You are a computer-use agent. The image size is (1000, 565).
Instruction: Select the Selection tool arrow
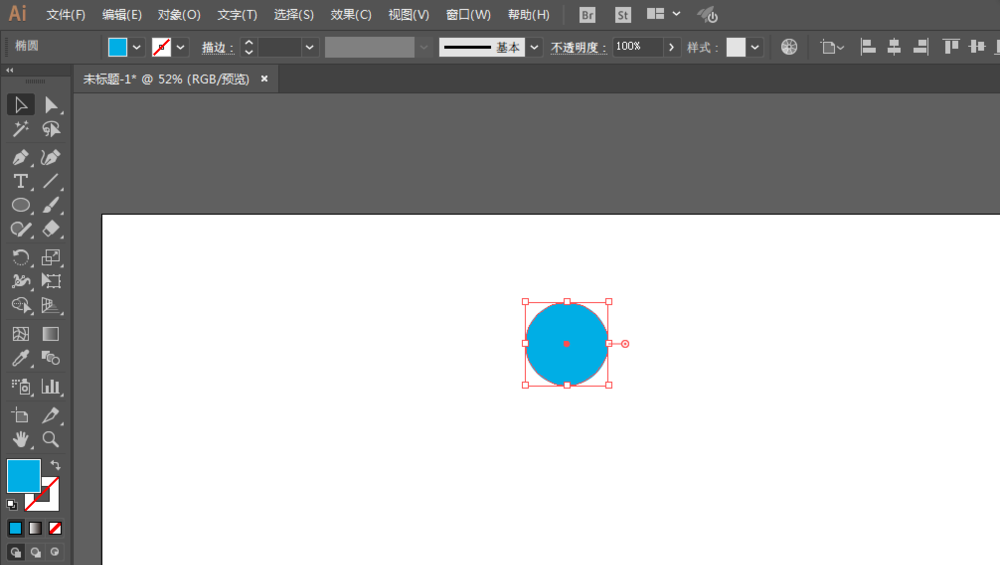pyautogui.click(x=20, y=105)
